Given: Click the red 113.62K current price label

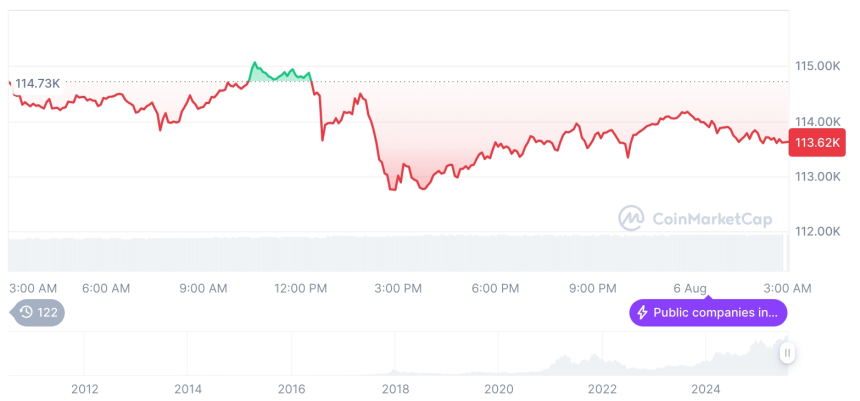Looking at the screenshot, I should [x=817, y=143].
